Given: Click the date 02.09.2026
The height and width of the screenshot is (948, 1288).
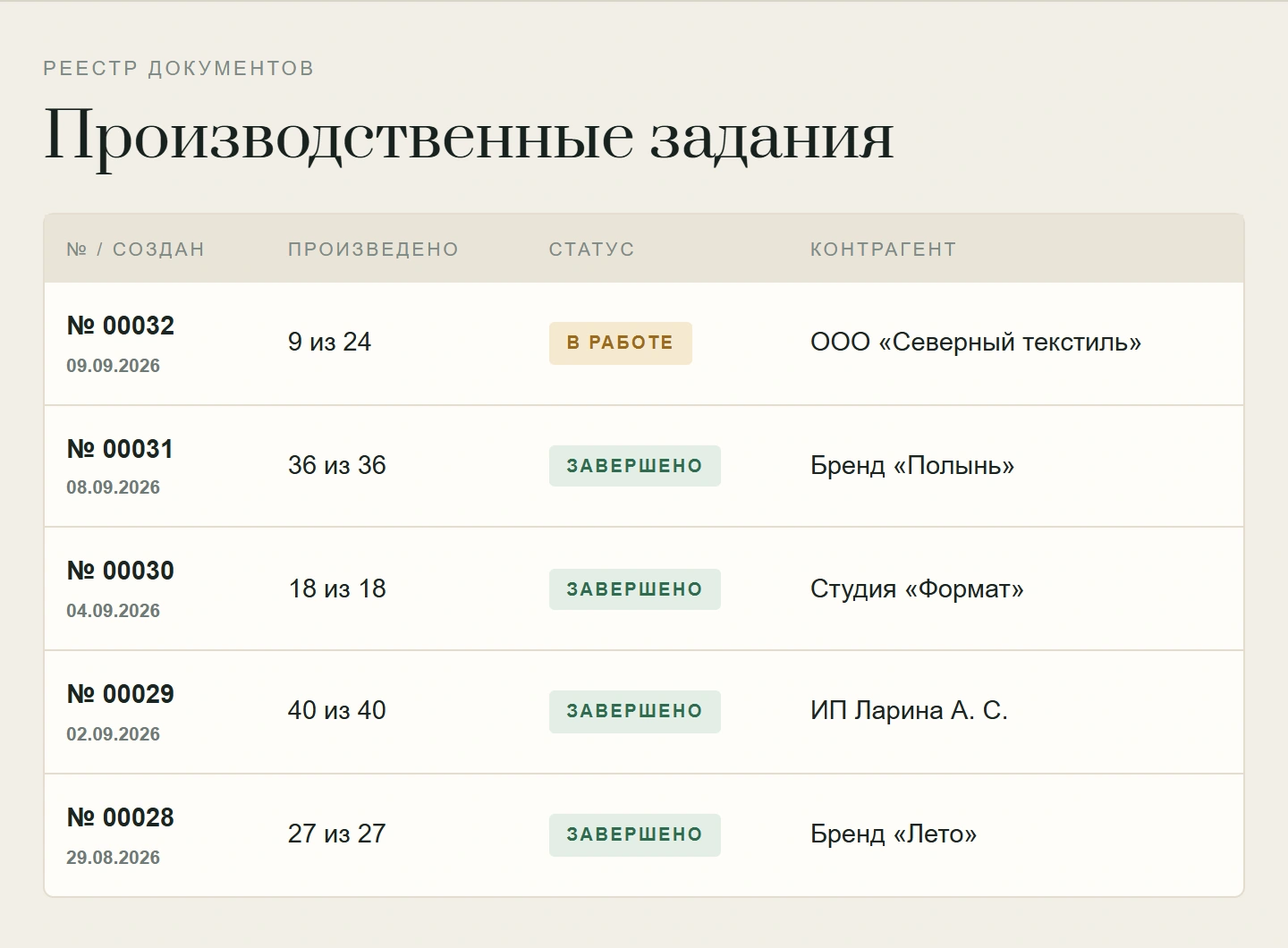Looking at the screenshot, I should pos(114,734).
